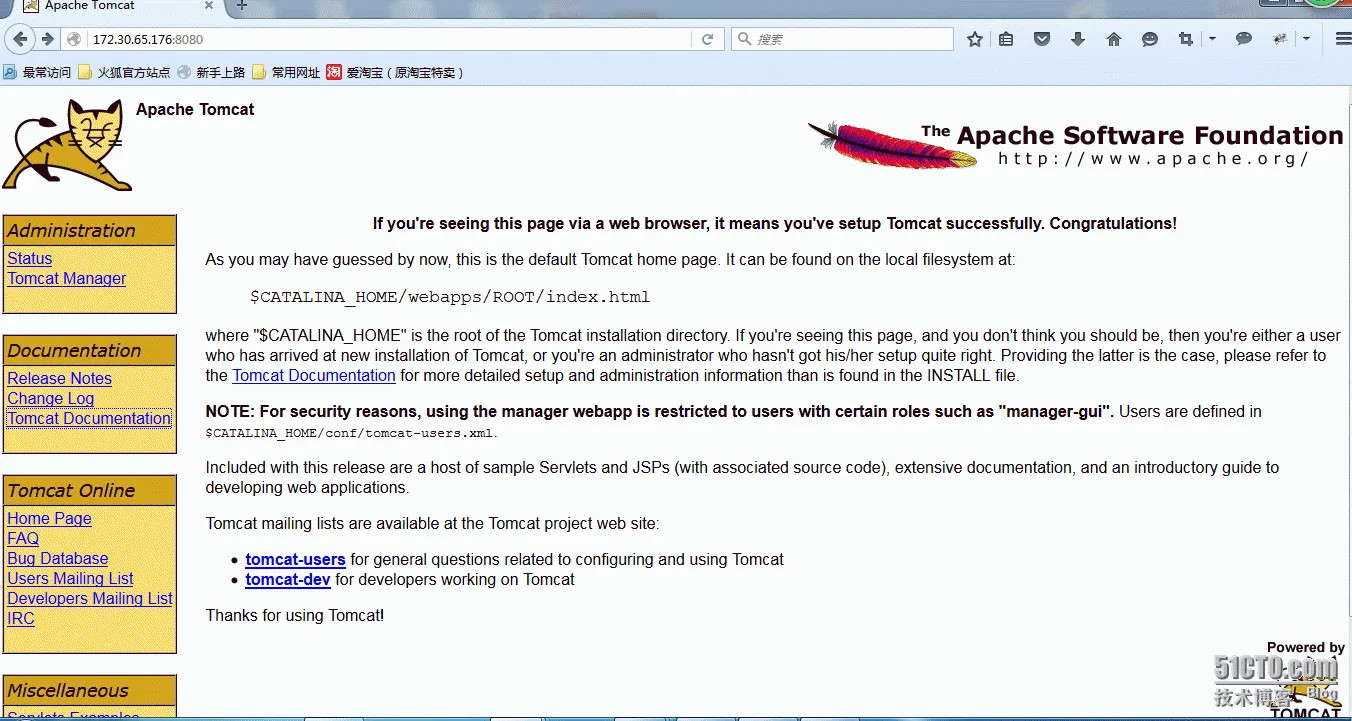1352x721 pixels.
Task: Open the Tomcat Manager link
Action: coord(67,278)
